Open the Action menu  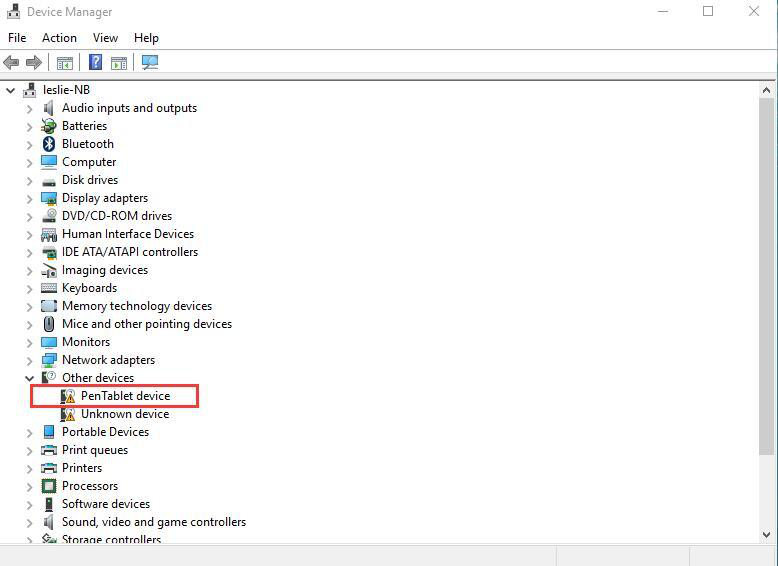60,38
